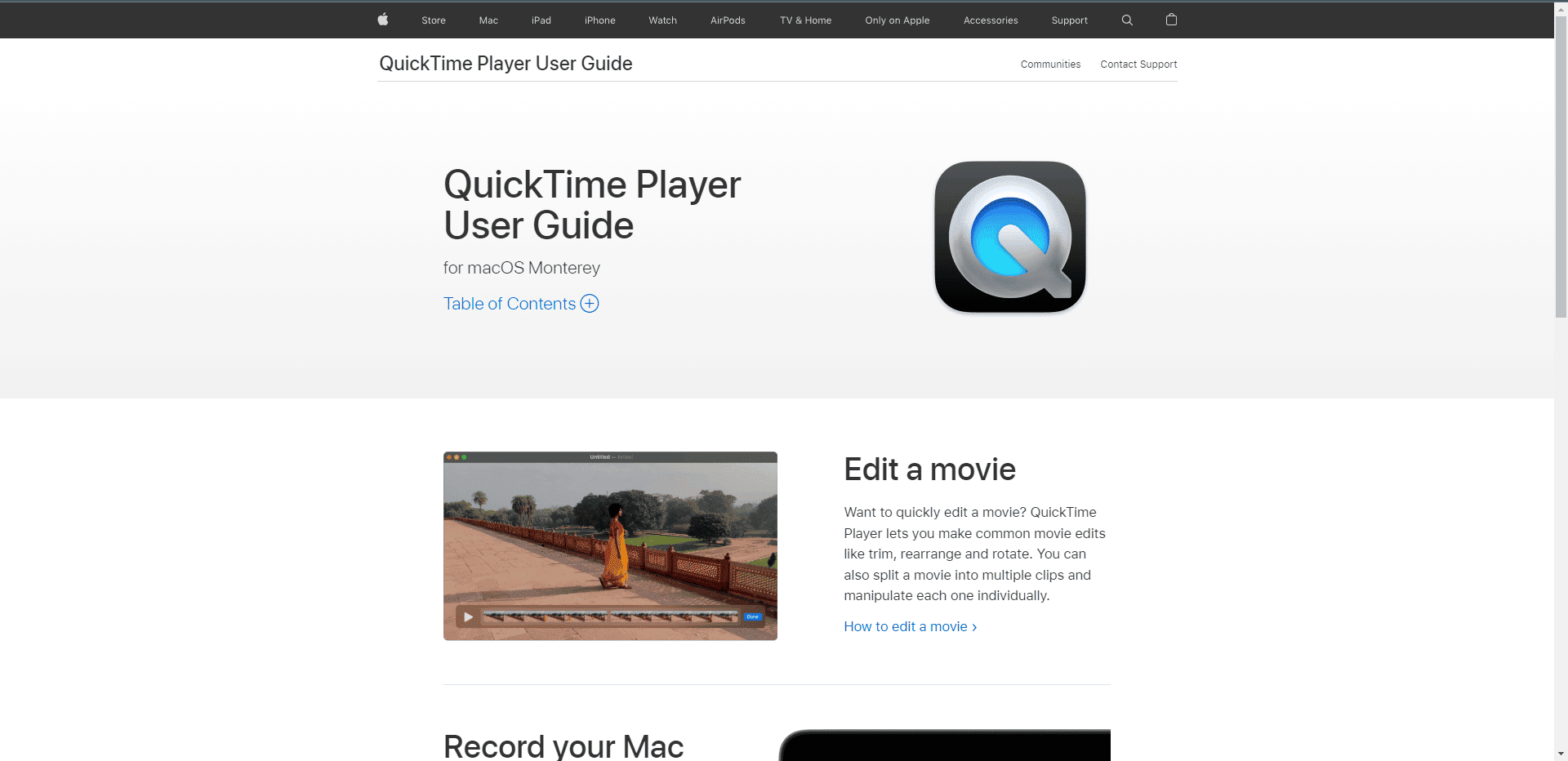Click the play button in the movie preview

(467, 617)
